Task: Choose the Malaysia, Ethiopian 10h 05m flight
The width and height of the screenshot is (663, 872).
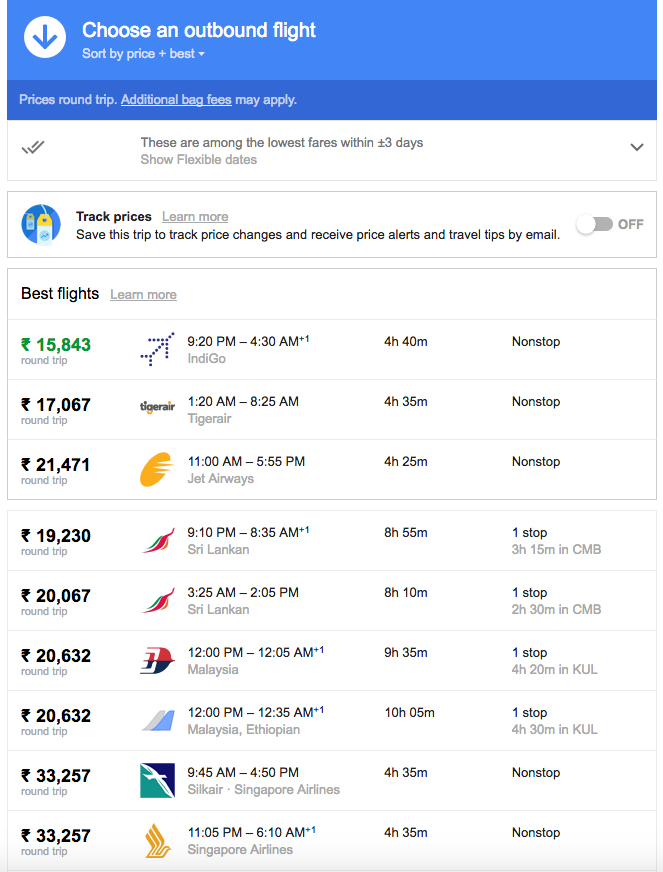Action: 332,721
